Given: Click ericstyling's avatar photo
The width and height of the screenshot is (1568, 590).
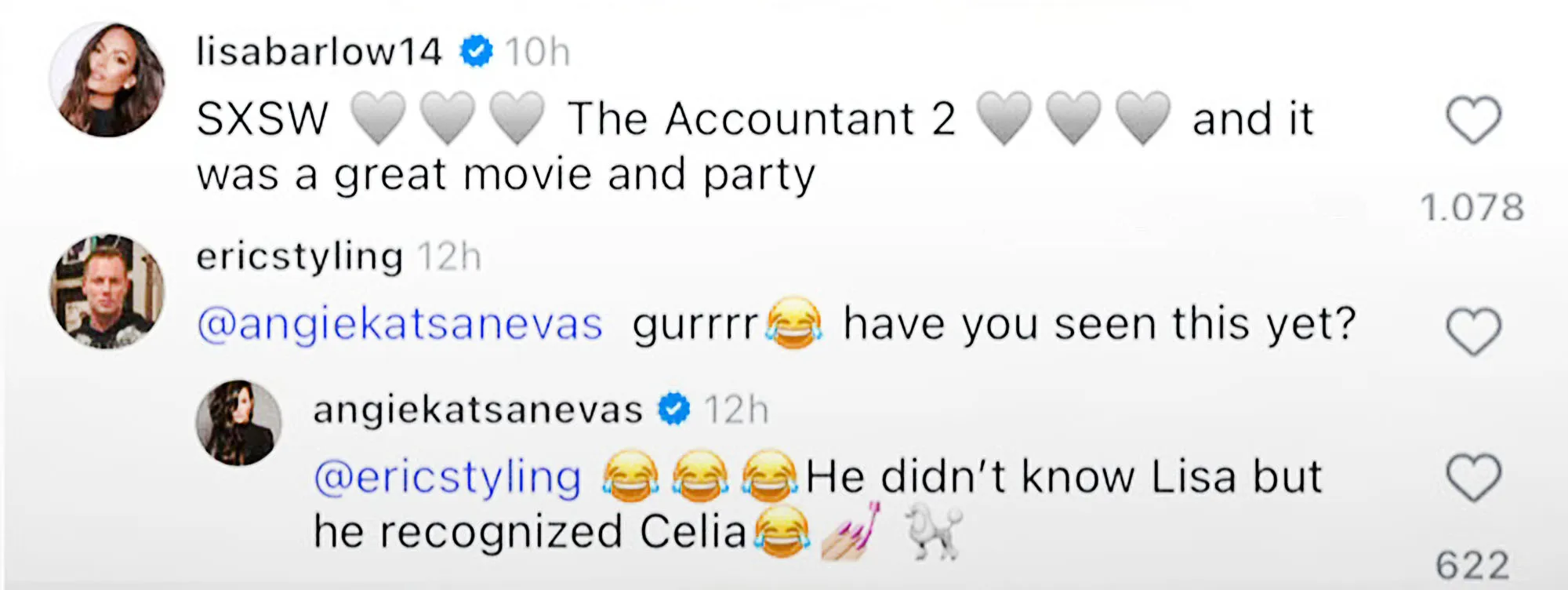Looking at the screenshot, I should click(x=107, y=290).
